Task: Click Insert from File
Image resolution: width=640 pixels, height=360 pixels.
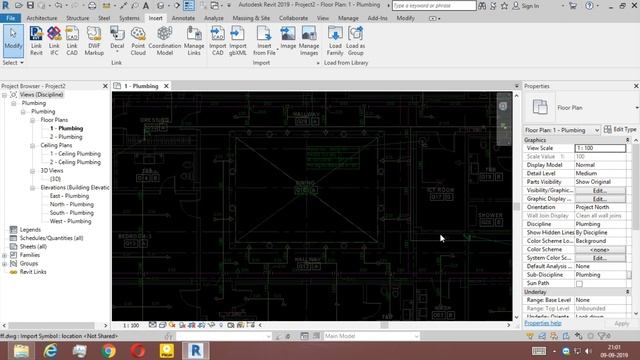Action: (x=264, y=40)
